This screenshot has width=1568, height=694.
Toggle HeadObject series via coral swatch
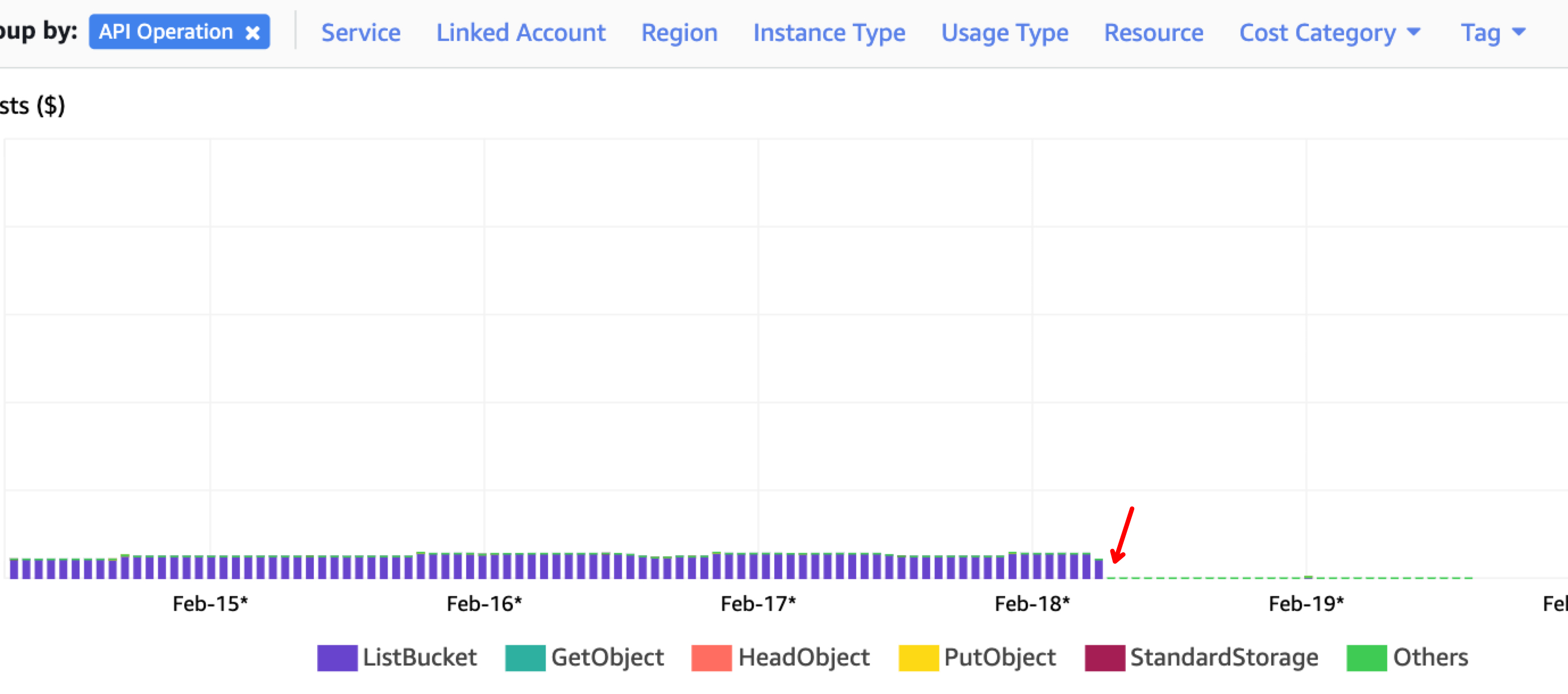[x=711, y=658]
